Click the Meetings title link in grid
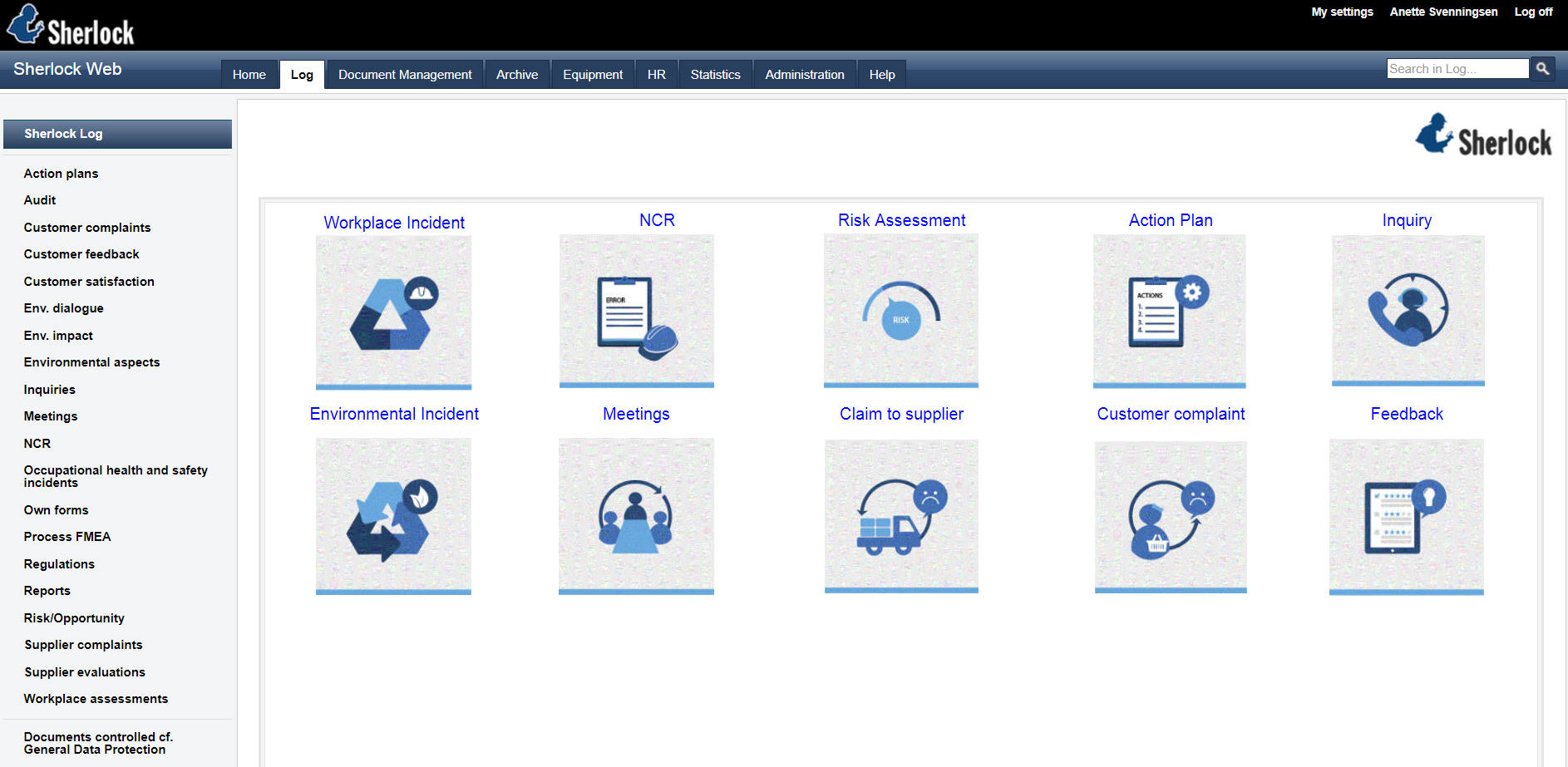 (x=636, y=414)
